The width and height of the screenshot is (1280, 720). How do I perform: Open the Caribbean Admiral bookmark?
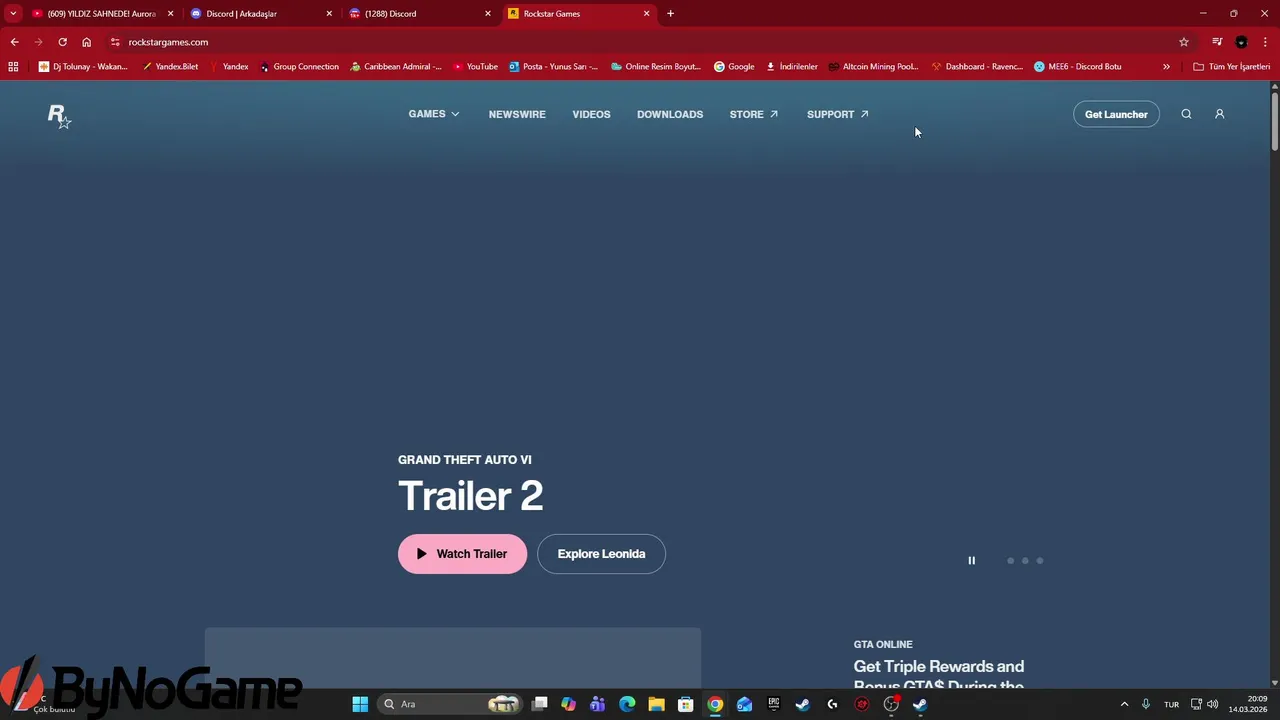point(396,67)
